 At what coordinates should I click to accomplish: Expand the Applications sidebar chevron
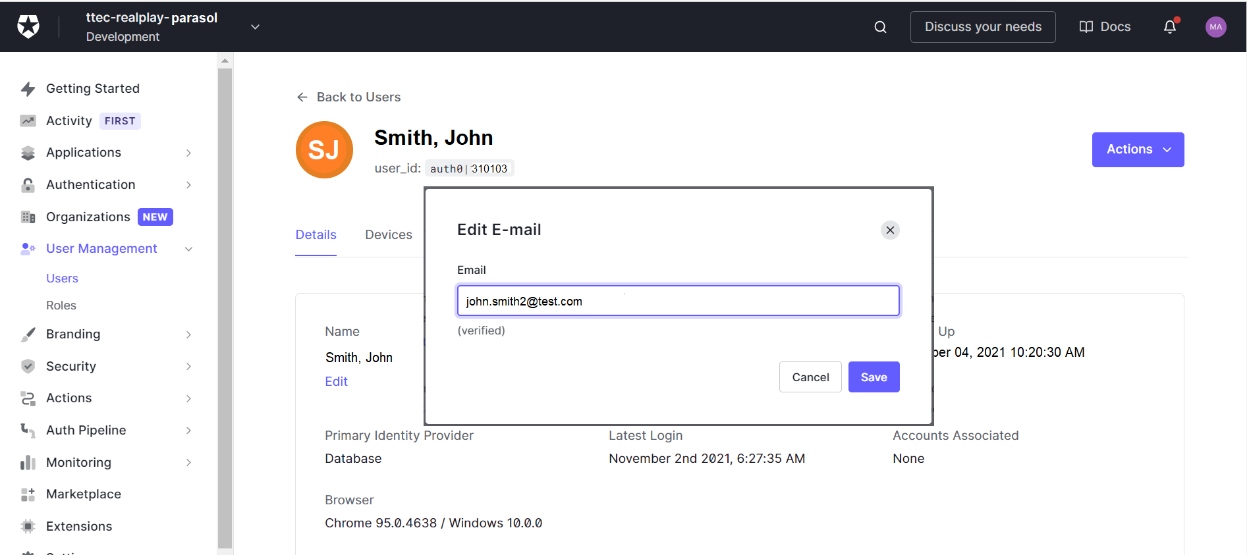(x=189, y=153)
